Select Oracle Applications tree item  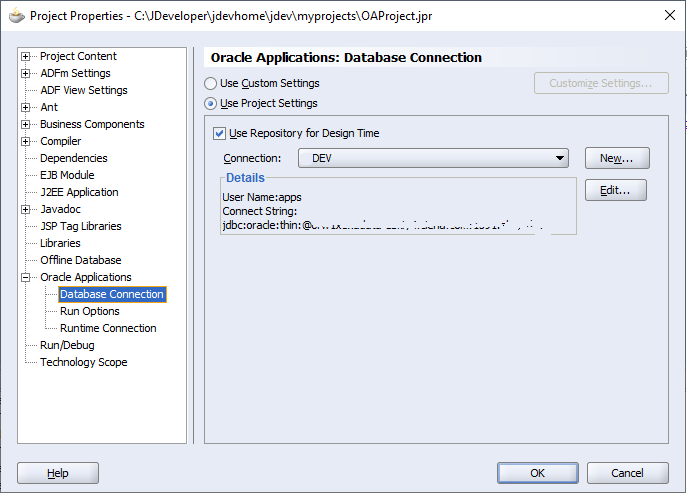(86, 277)
